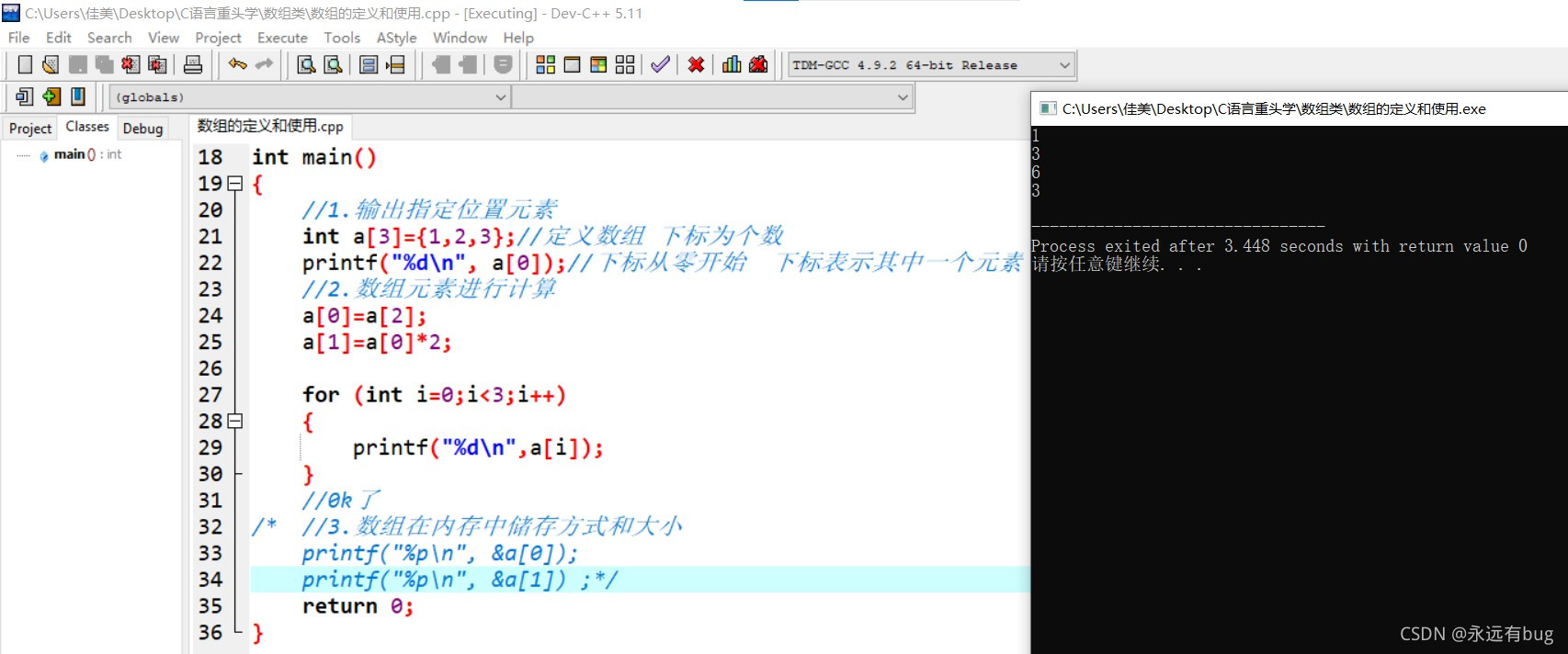Viewport: 1568px width, 654px height.
Task: Click the Undo arrow icon
Action: pyautogui.click(x=237, y=64)
